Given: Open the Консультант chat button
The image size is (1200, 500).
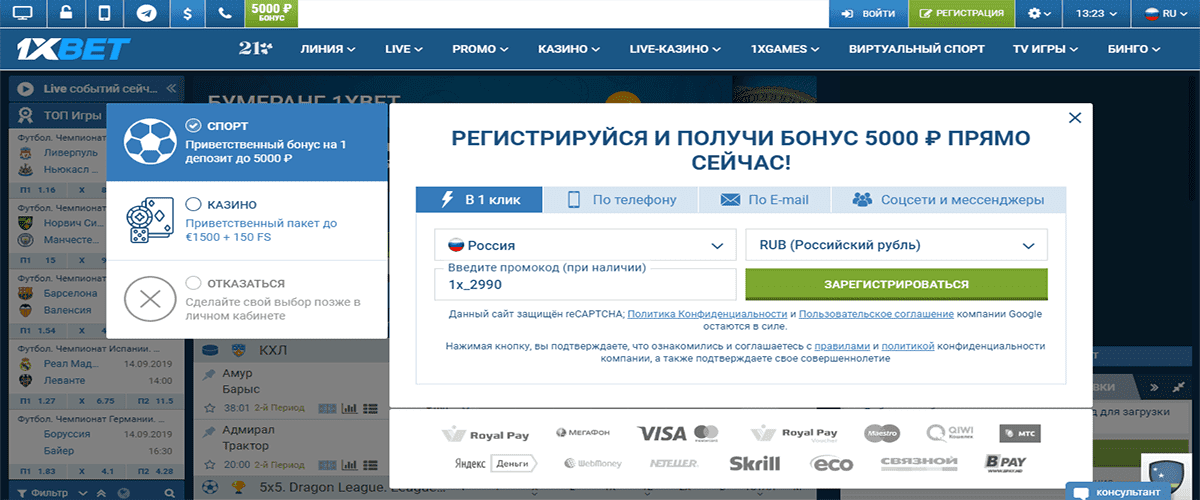Looking at the screenshot, I should (x=1118, y=491).
